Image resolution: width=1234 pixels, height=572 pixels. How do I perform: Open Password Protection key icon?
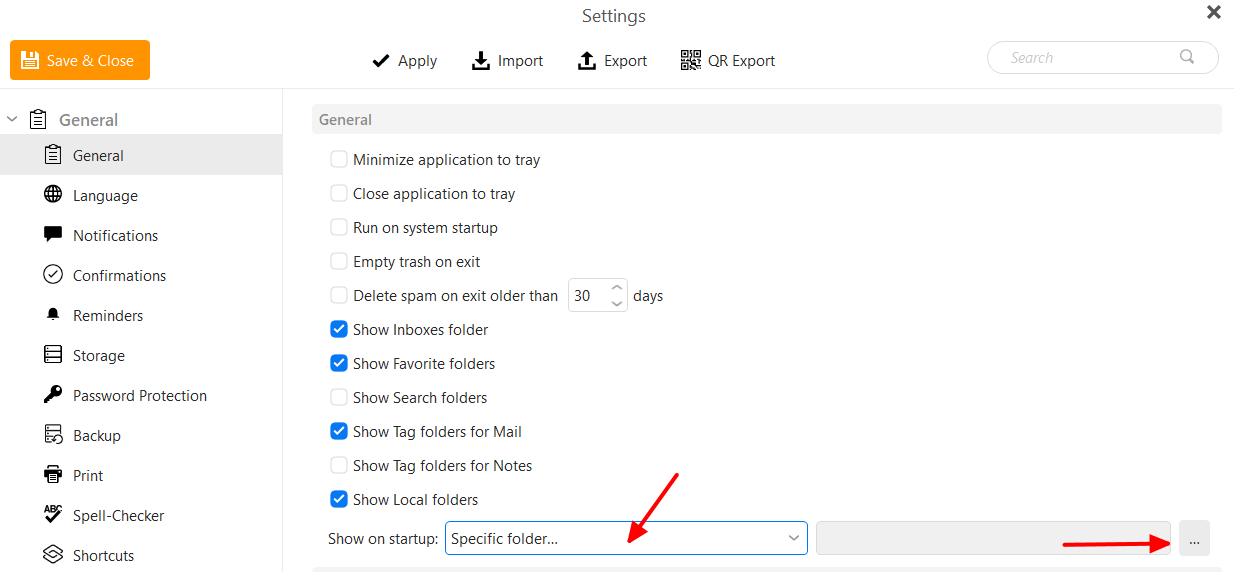point(53,394)
